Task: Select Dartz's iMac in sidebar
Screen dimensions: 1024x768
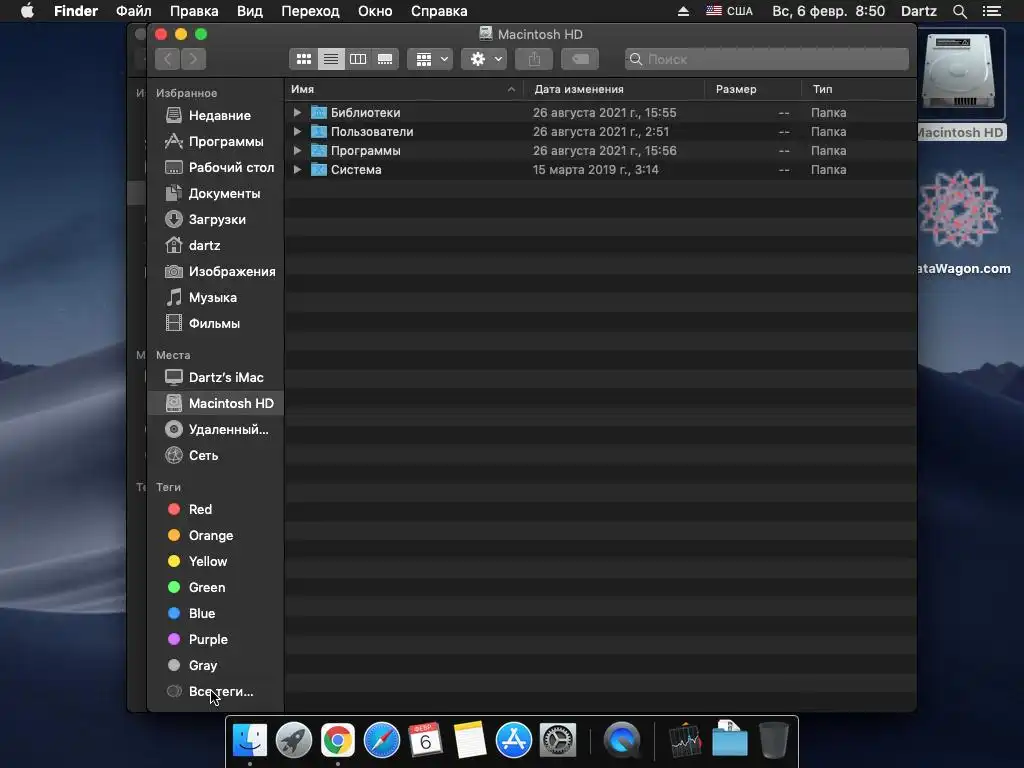Action: click(216, 377)
